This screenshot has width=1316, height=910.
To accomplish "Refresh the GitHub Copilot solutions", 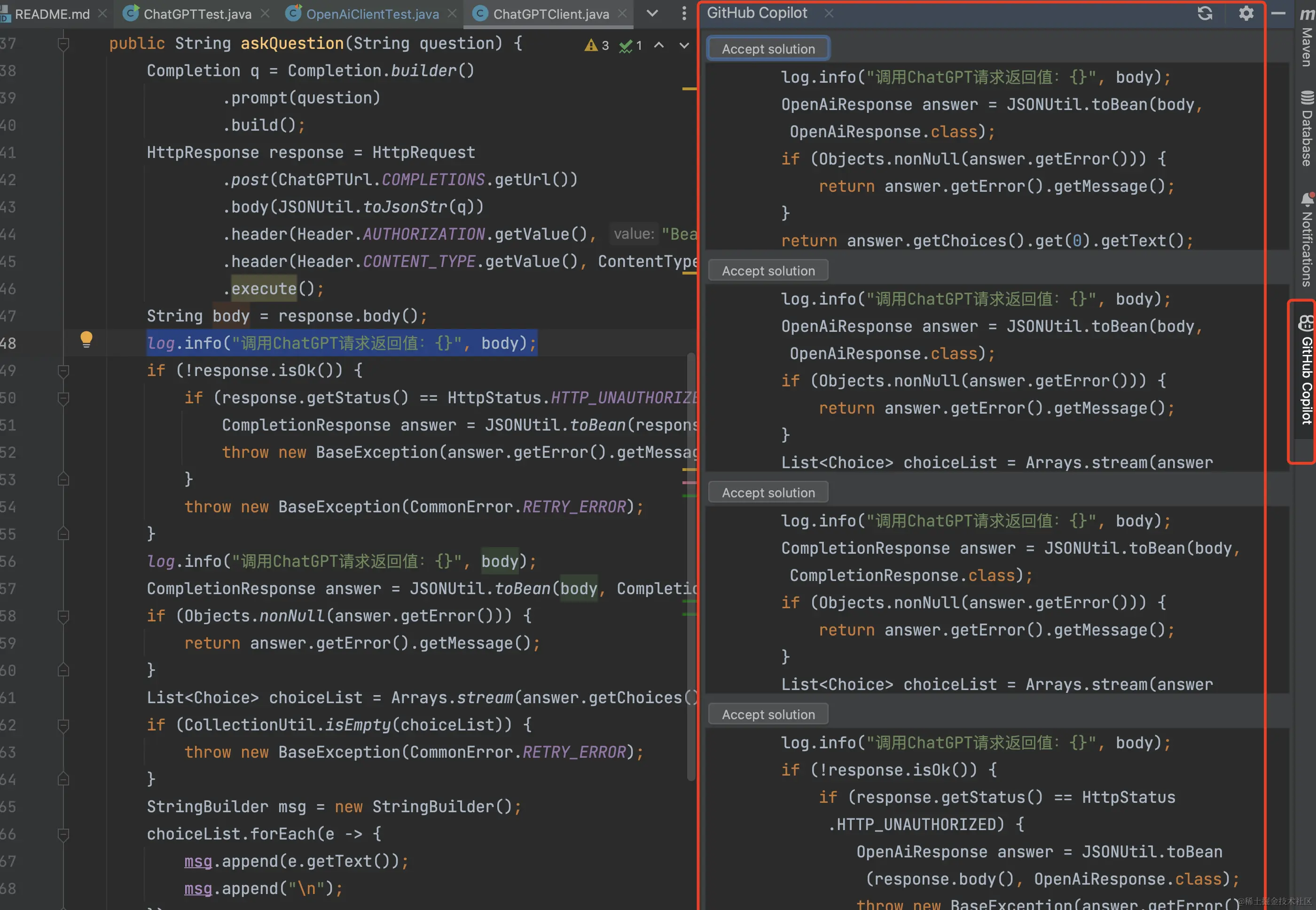I will click(1205, 13).
